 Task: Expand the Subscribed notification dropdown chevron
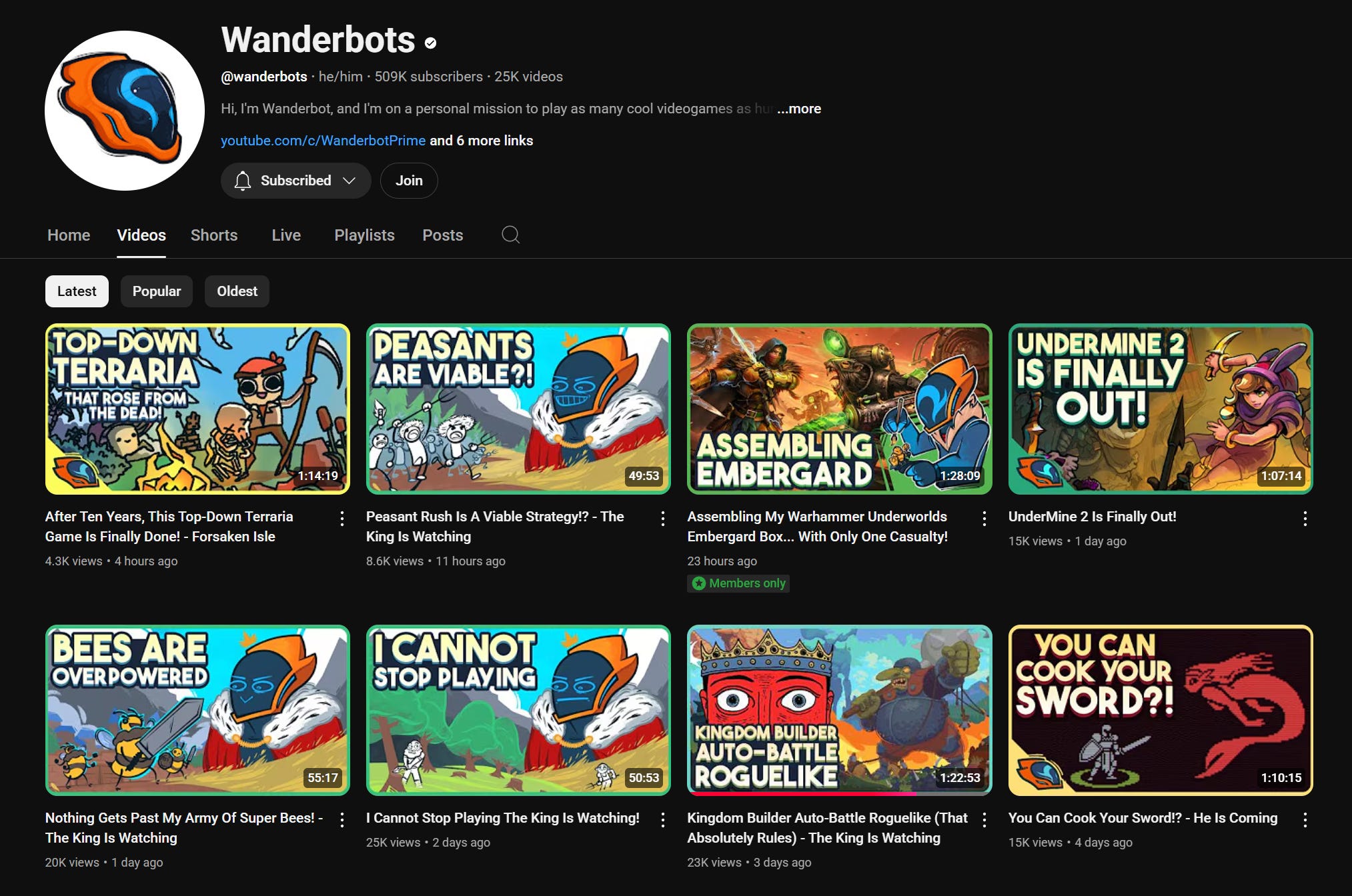pyautogui.click(x=349, y=181)
